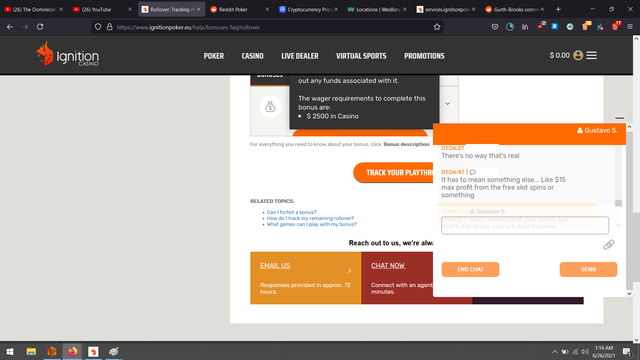Open the VIRTUAL SPORTS menu
The height and width of the screenshot is (360, 640).
pos(361,56)
